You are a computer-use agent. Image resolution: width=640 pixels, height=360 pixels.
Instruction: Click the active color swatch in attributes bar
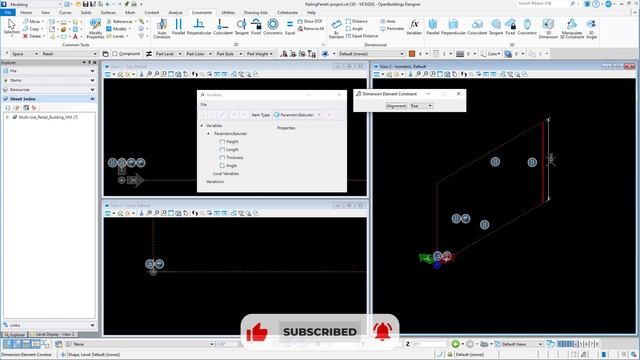(x=412, y=54)
